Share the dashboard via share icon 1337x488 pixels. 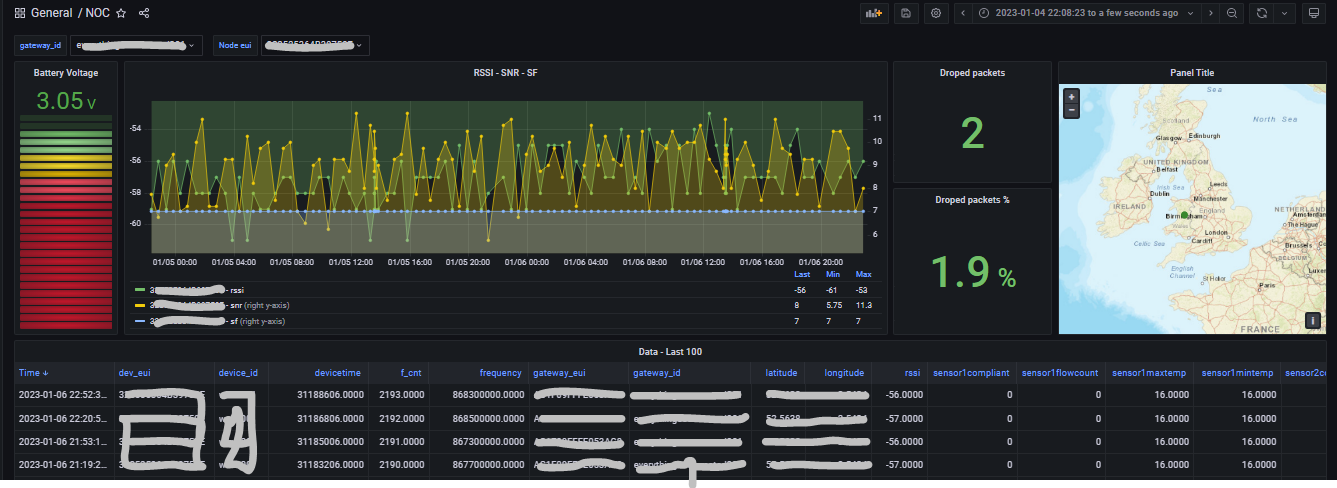[144, 13]
